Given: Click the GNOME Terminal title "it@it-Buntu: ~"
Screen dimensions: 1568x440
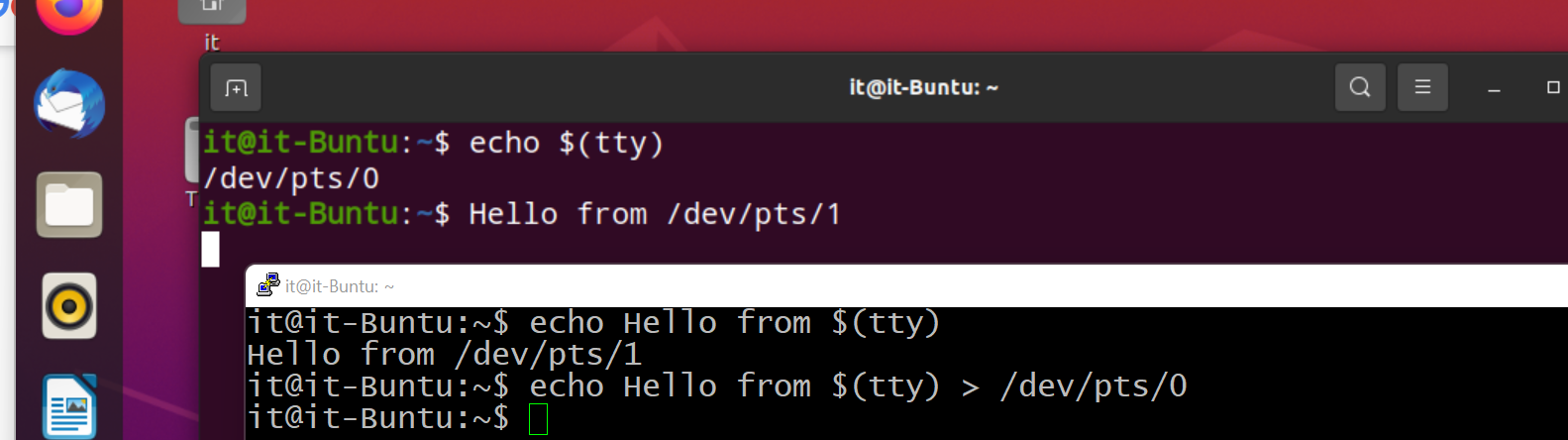Looking at the screenshot, I should click(x=923, y=87).
